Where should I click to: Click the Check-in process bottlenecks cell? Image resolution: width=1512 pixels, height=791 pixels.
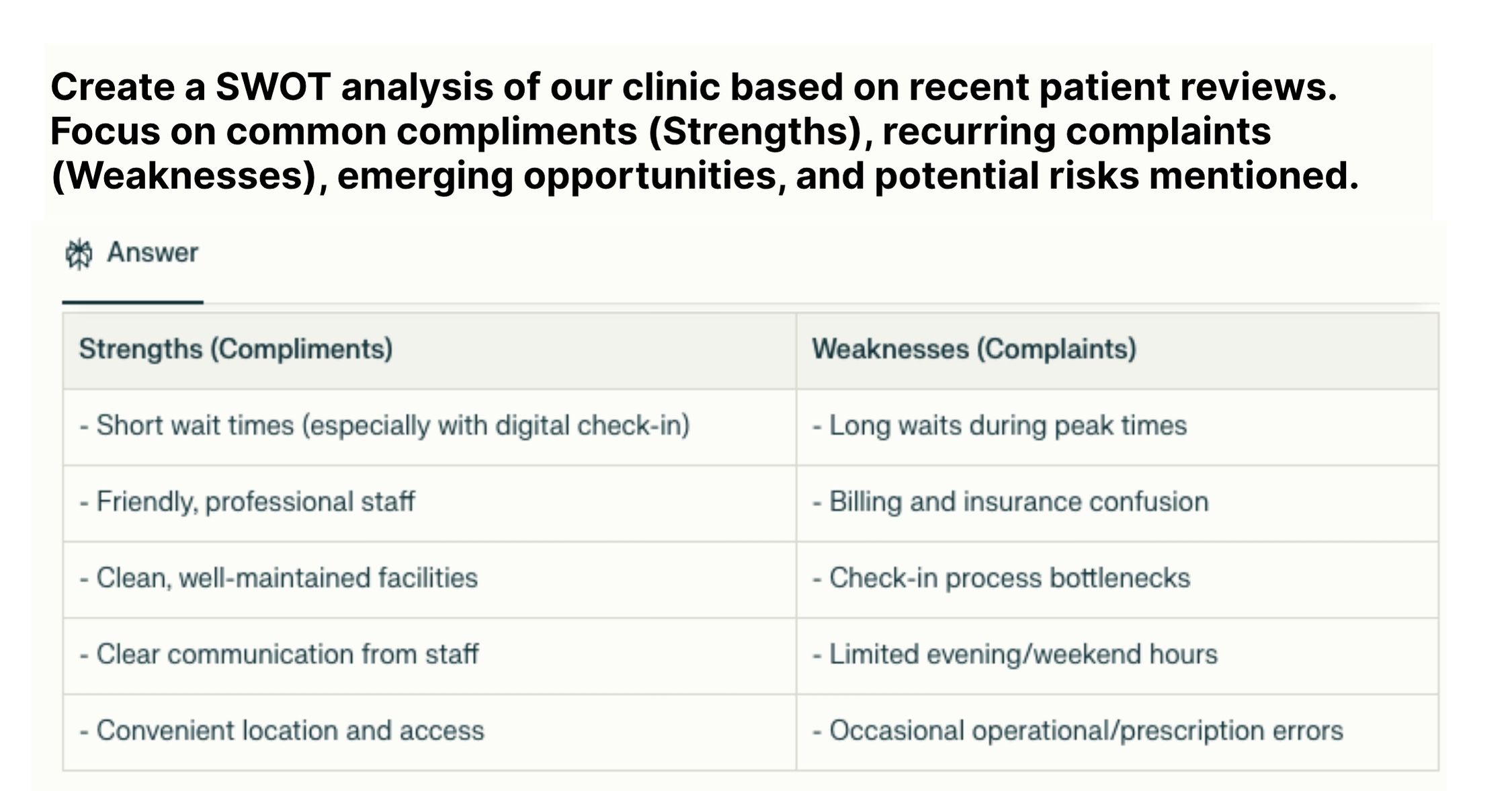[1118, 579]
